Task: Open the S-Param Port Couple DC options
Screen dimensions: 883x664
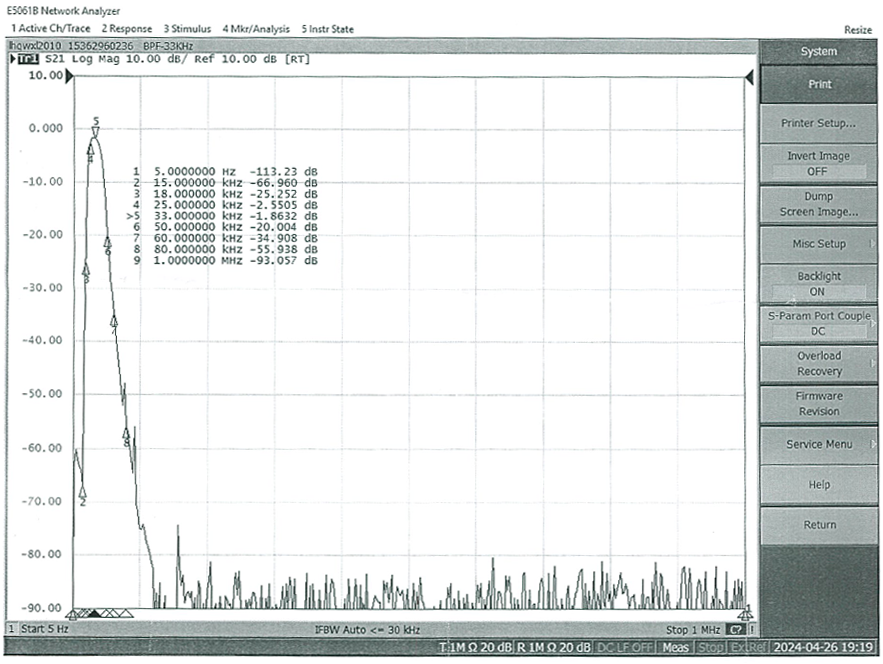Action: click(817, 323)
